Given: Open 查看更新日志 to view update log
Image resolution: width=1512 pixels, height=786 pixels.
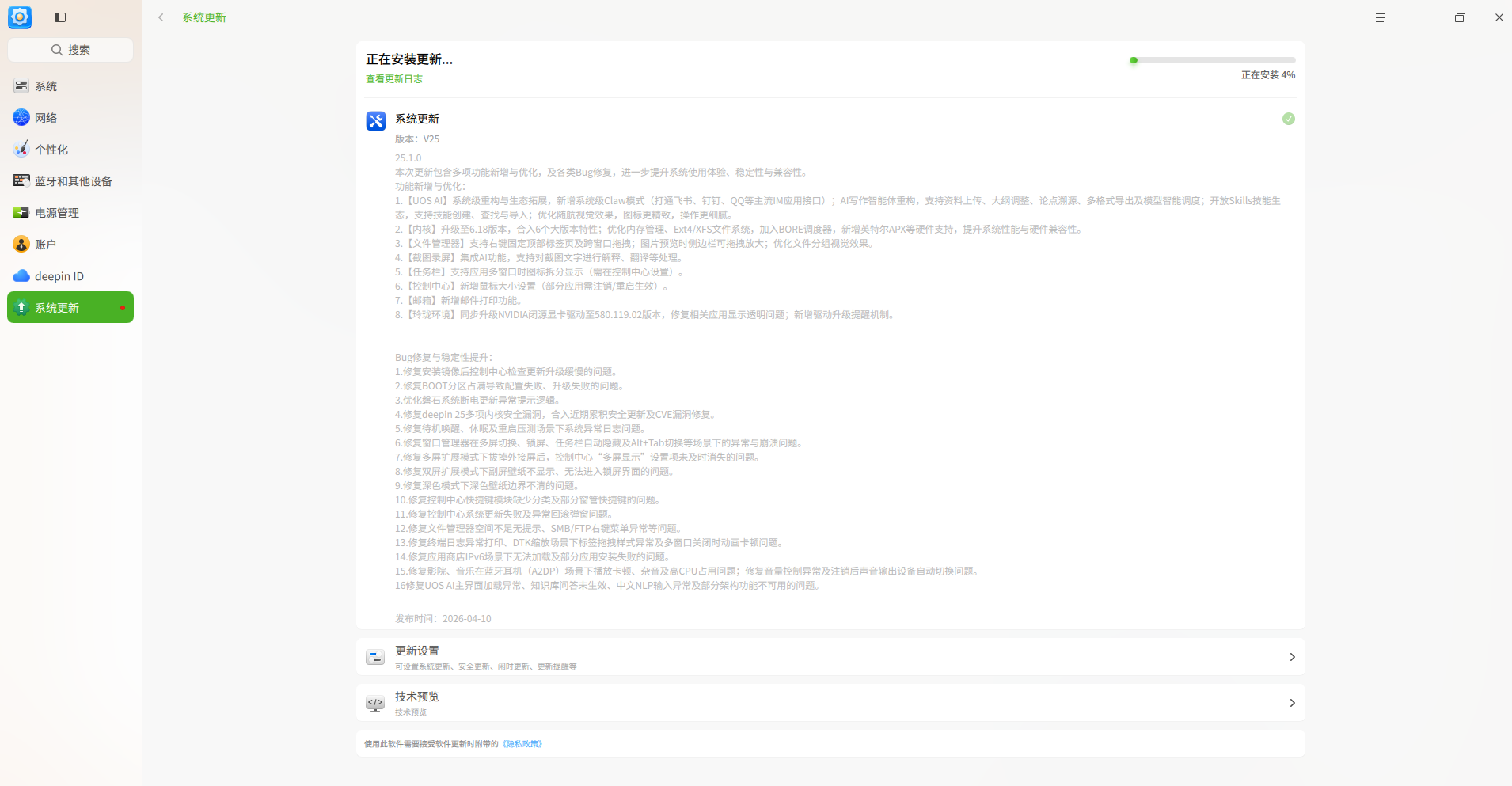Looking at the screenshot, I should (393, 78).
